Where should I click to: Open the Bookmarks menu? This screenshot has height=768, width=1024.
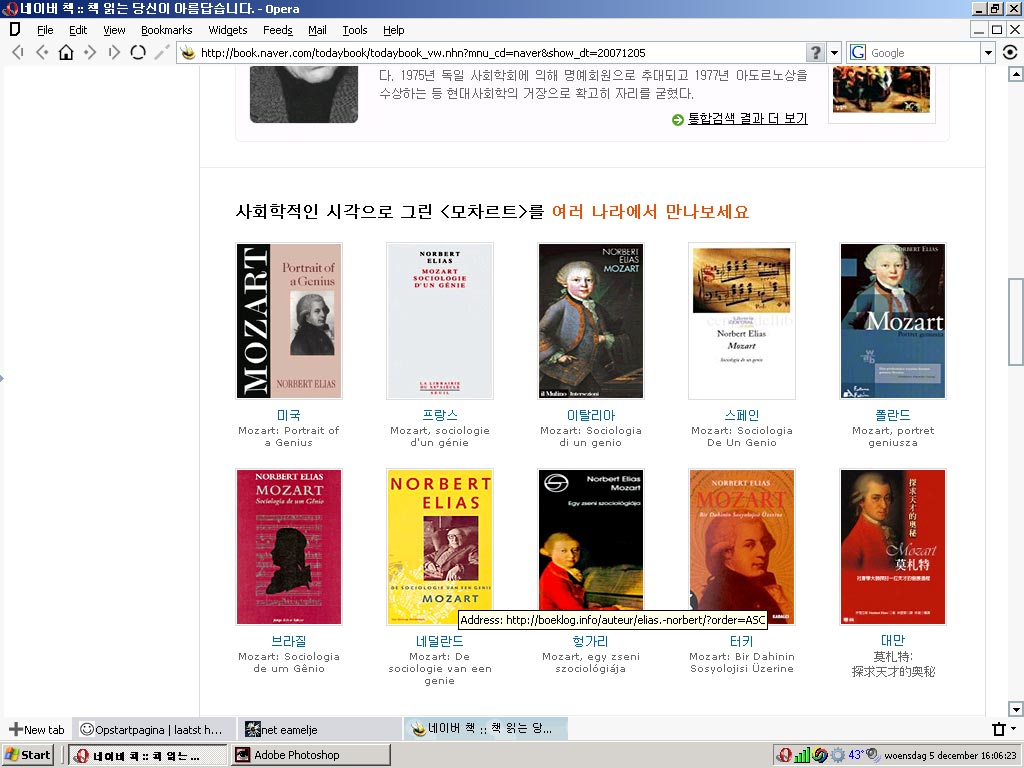(x=167, y=30)
